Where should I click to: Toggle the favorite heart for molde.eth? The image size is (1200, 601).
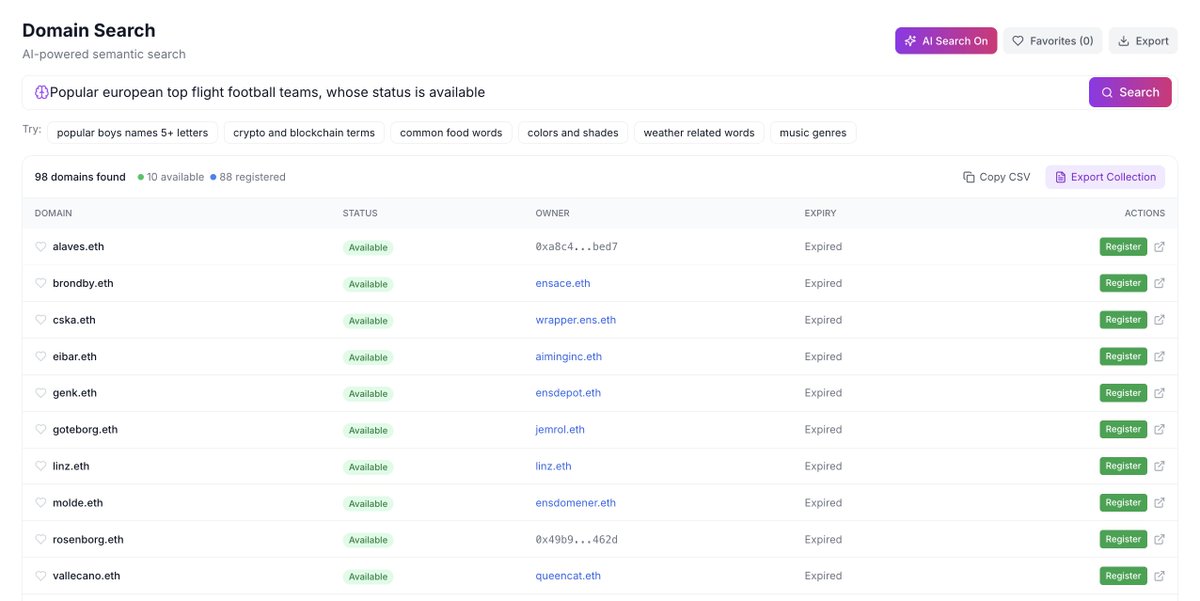(x=40, y=502)
